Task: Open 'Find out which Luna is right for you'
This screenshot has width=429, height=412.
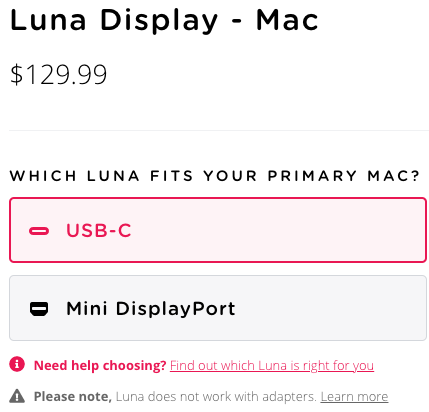Action: click(272, 366)
